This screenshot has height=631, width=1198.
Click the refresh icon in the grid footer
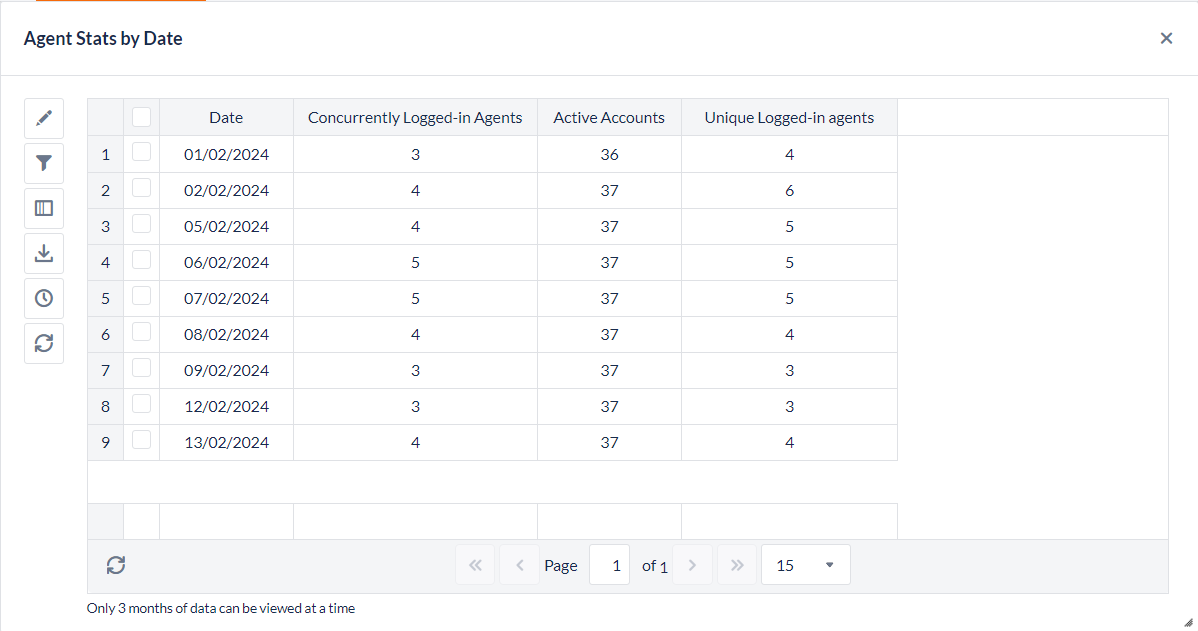point(115,564)
